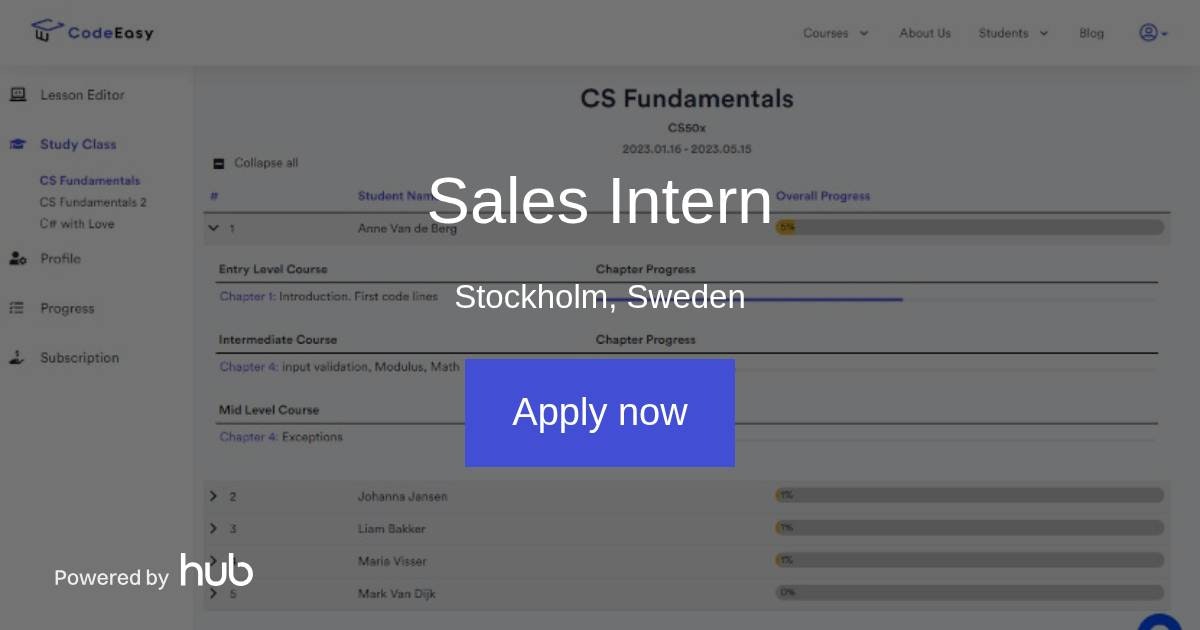The width and height of the screenshot is (1200, 630).
Task: Expand Mark Van Dijk's row
Action: coord(213,593)
